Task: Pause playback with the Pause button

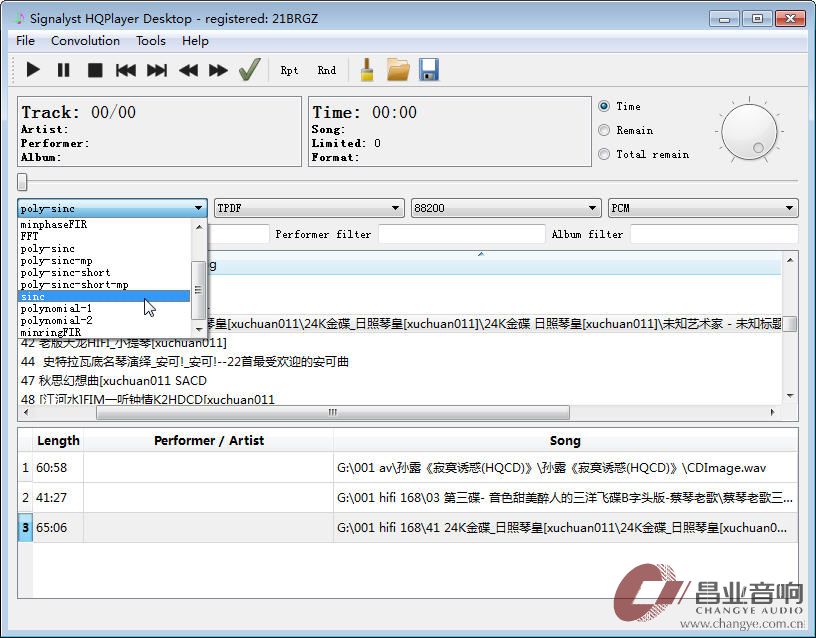Action: click(63, 70)
